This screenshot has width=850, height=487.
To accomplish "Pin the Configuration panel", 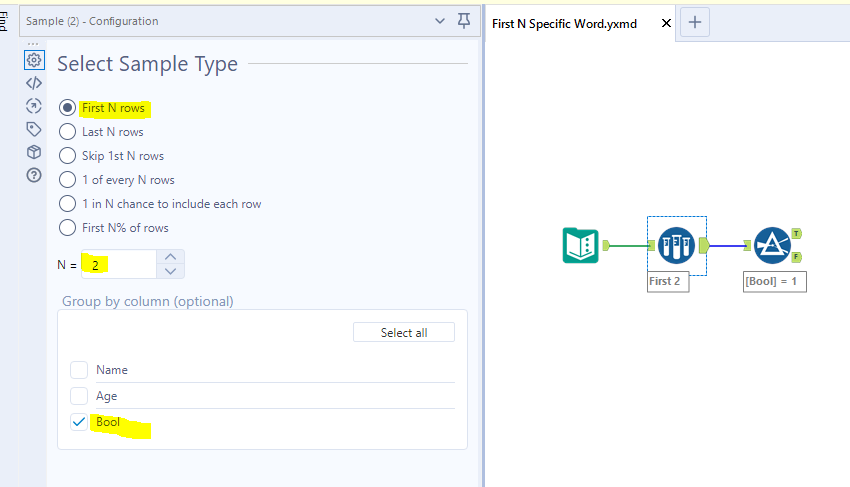I will pos(463,21).
